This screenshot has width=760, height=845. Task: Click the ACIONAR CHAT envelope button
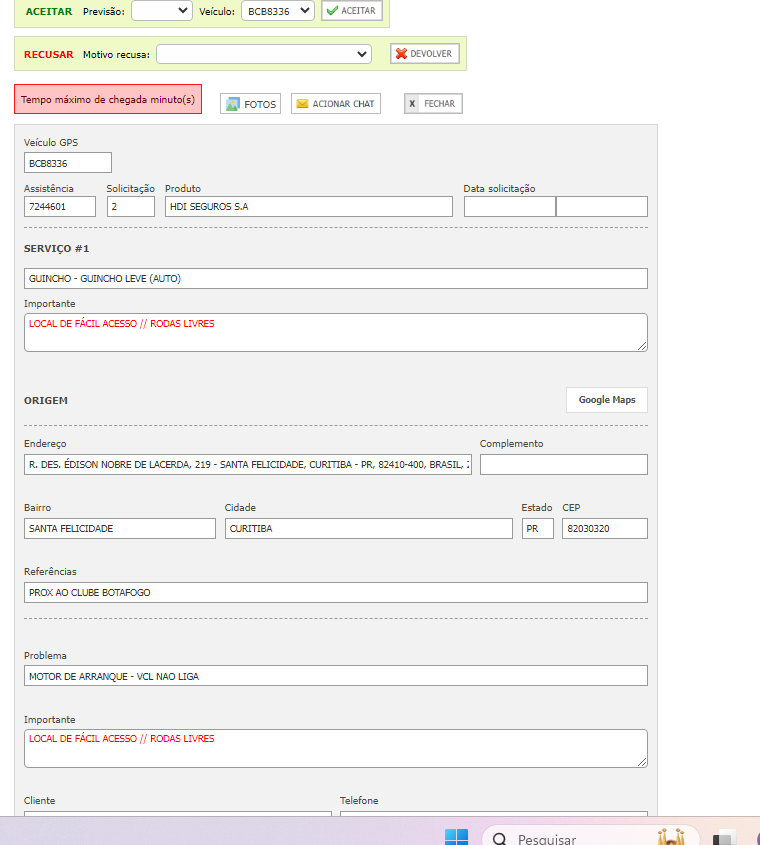coord(335,104)
